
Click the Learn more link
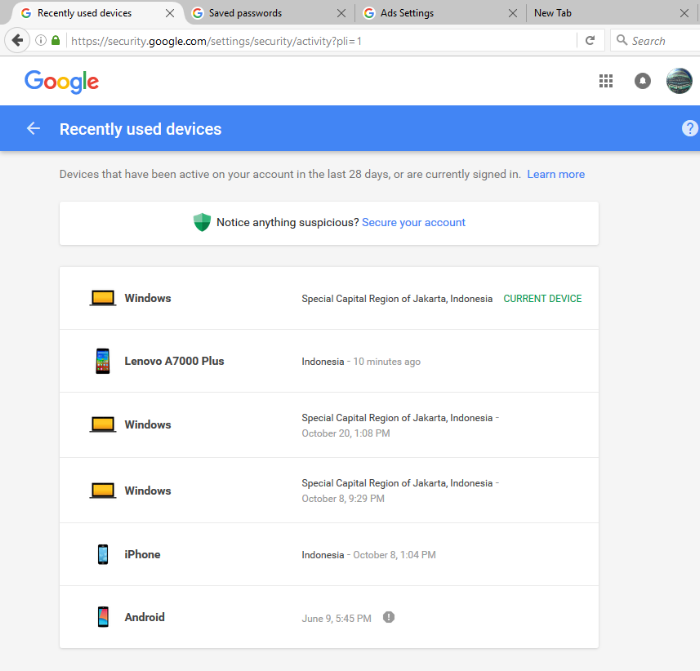556,174
